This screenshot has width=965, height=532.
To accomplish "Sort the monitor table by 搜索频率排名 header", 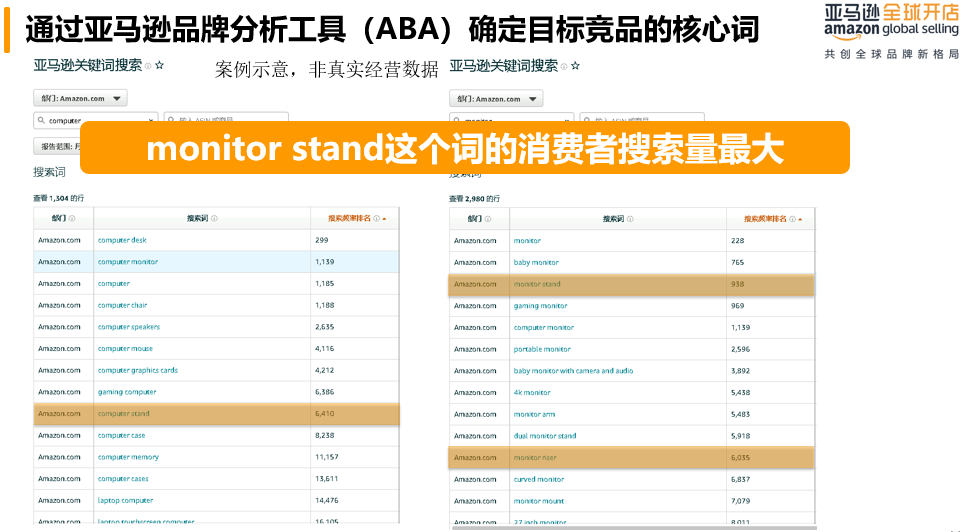I will (766, 219).
